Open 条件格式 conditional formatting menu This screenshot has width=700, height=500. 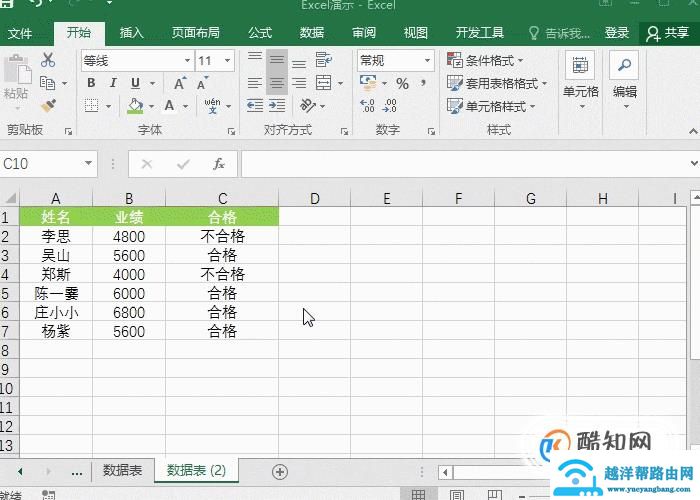pyautogui.click(x=485, y=60)
